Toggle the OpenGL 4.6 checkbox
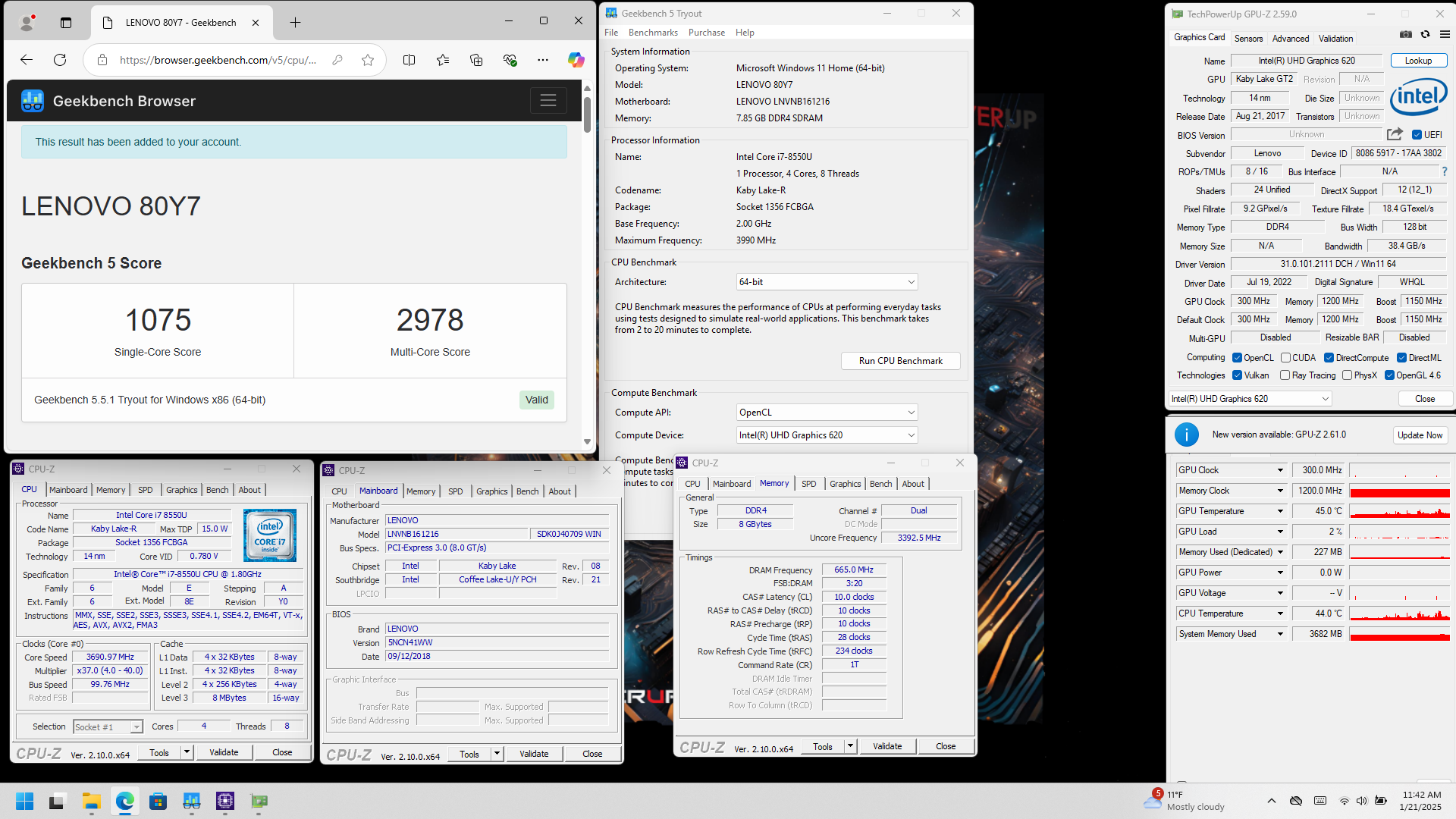The width and height of the screenshot is (1456, 819). (x=1390, y=375)
